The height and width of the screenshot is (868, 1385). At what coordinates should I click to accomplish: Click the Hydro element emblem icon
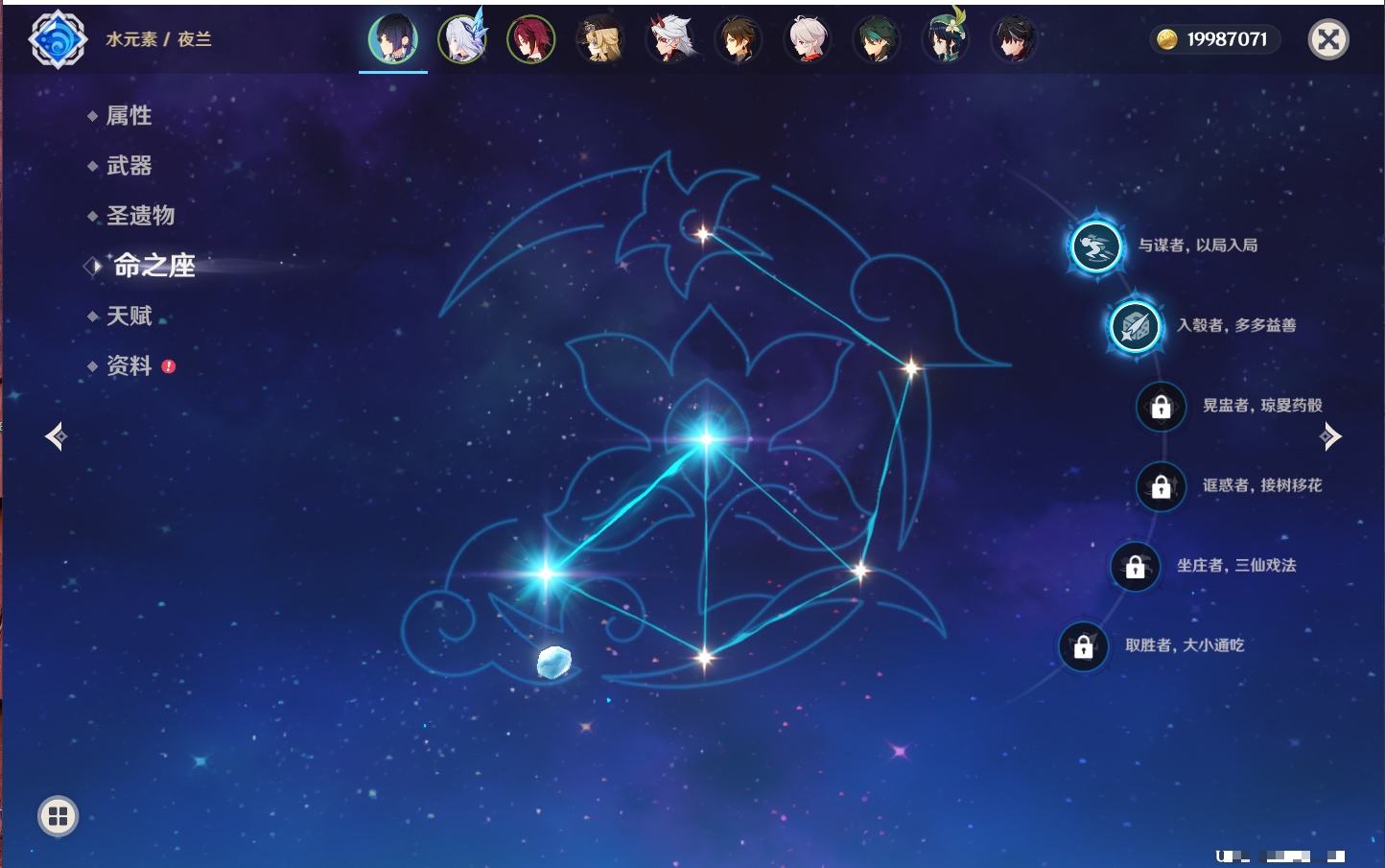tap(58, 39)
